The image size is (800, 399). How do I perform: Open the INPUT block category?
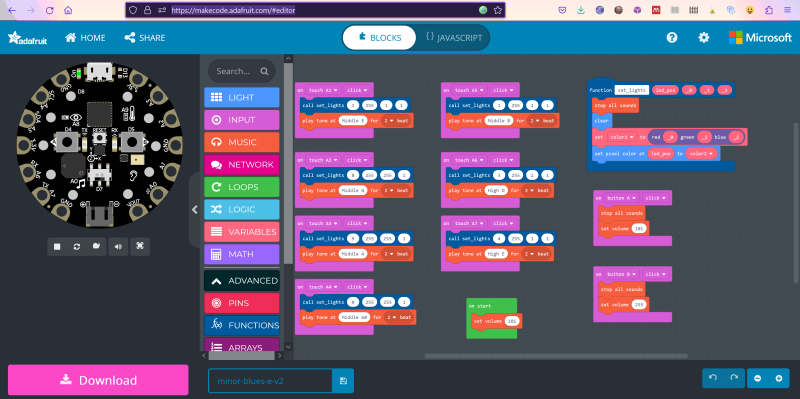[x=242, y=120]
